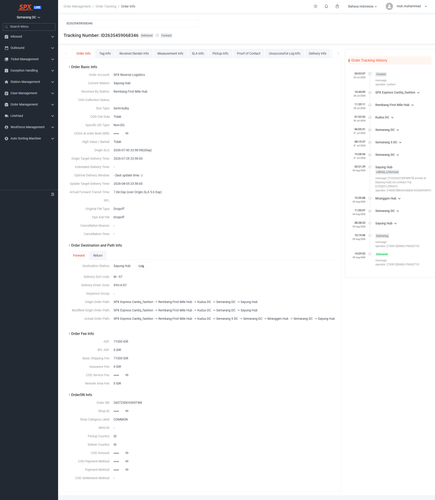Screen dimensions: 435x500
Task: Click the Search Menu input
Action: (x=29, y=27)
